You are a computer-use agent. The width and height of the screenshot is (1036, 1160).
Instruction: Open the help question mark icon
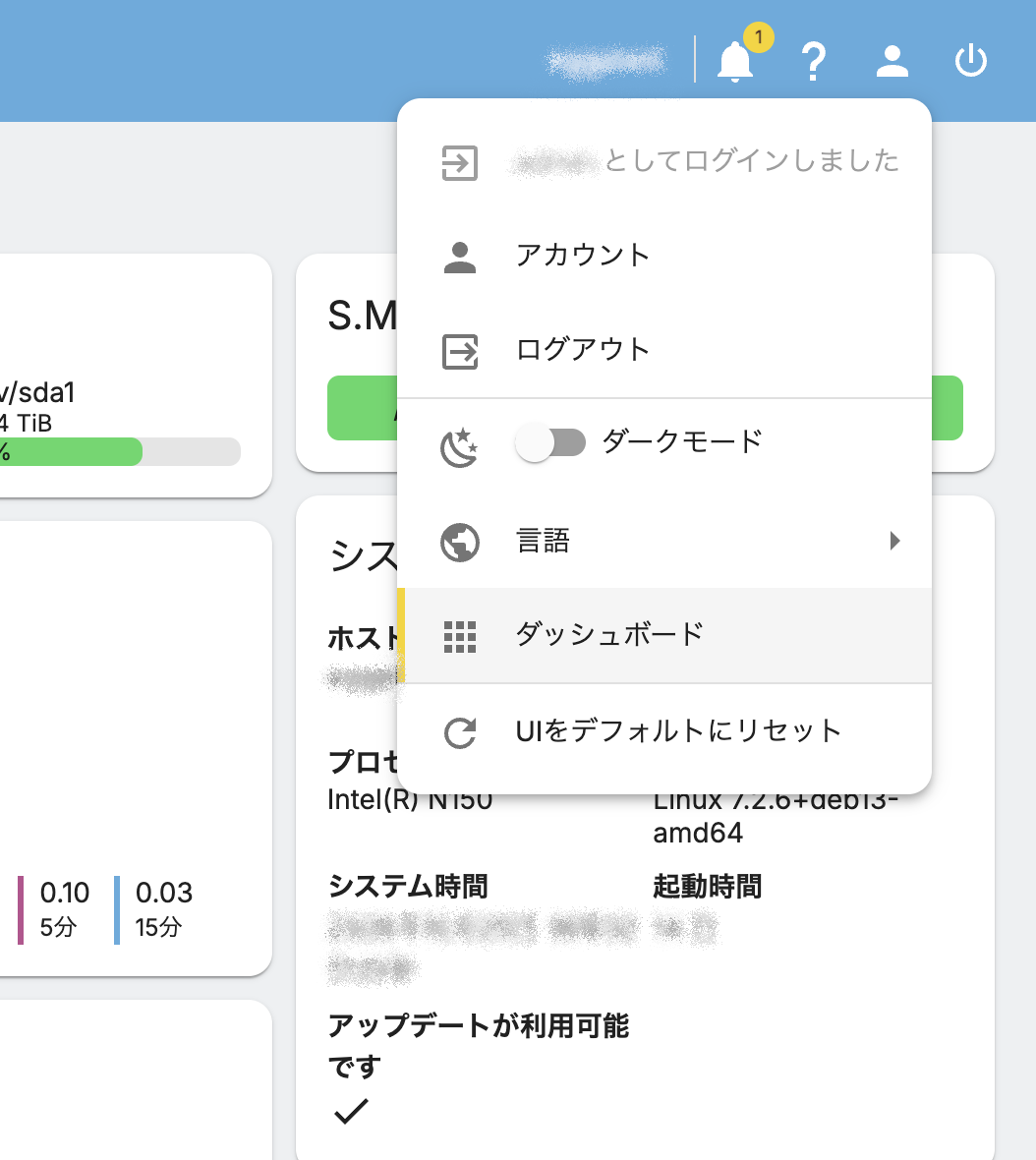tap(814, 61)
